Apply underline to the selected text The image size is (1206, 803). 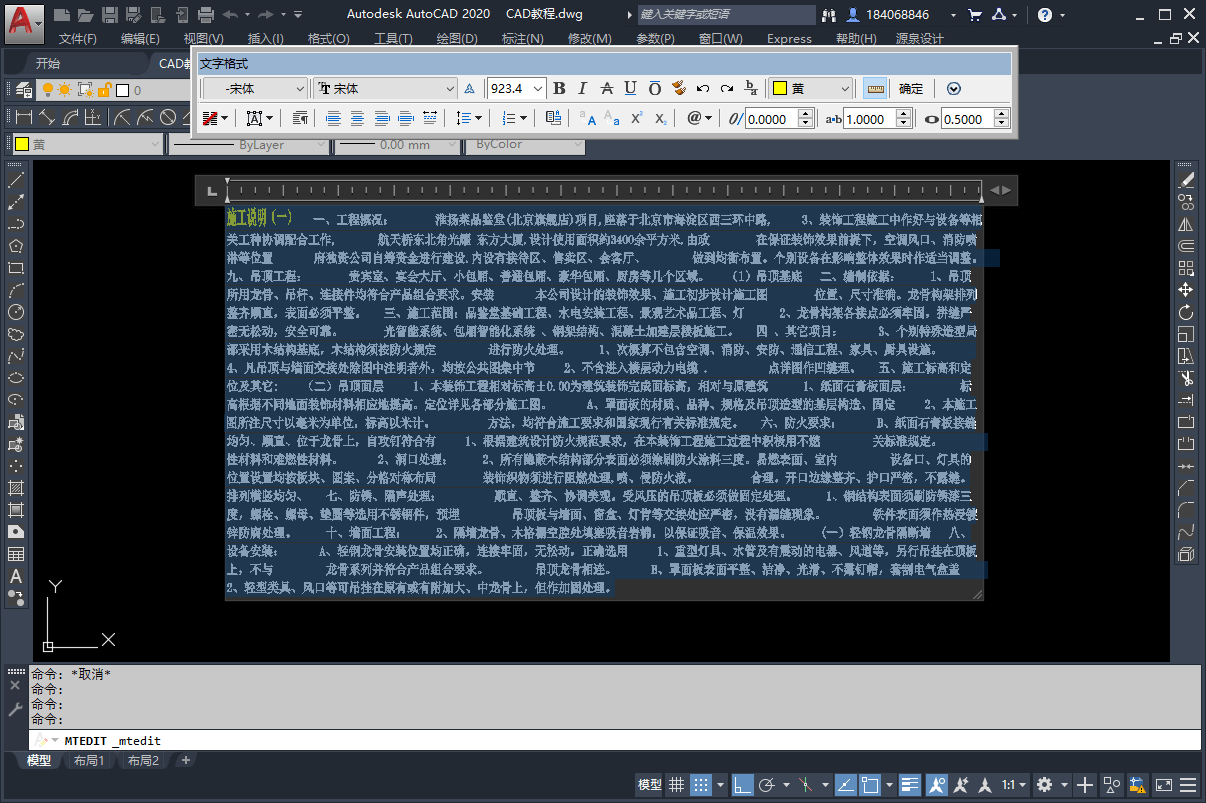[629, 88]
